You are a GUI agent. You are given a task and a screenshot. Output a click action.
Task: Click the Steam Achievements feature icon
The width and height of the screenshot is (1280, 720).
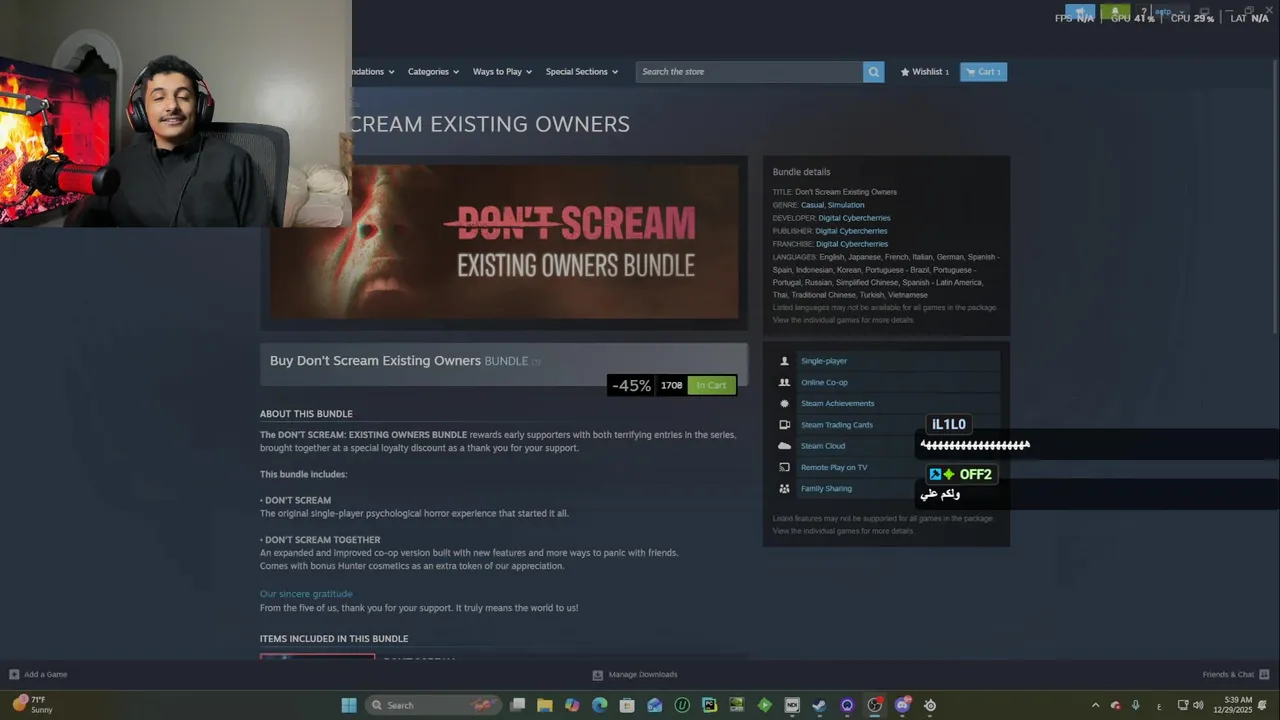784,404
